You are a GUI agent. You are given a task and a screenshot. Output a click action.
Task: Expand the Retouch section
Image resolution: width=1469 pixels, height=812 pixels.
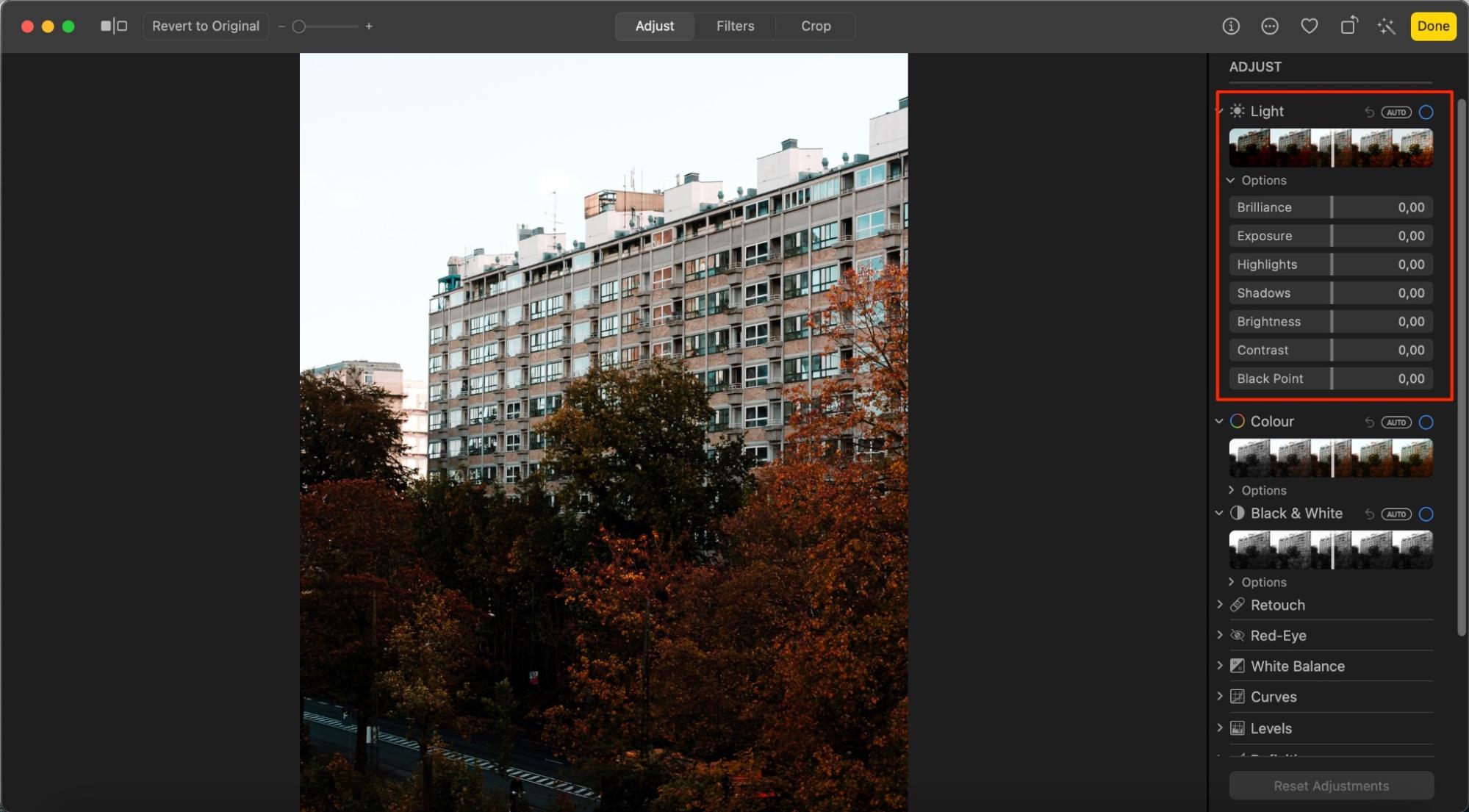click(x=1220, y=604)
